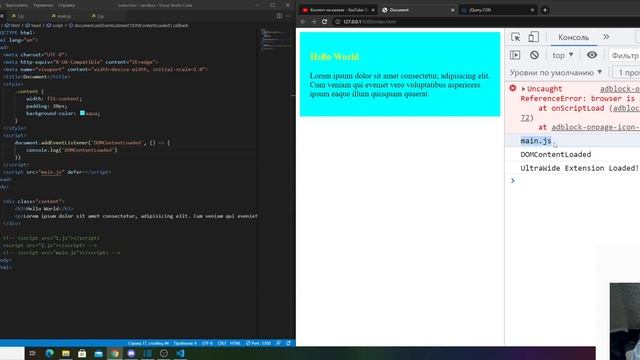Close the YouTube browser tab
Screen dimensions: 640x360
[373, 10]
